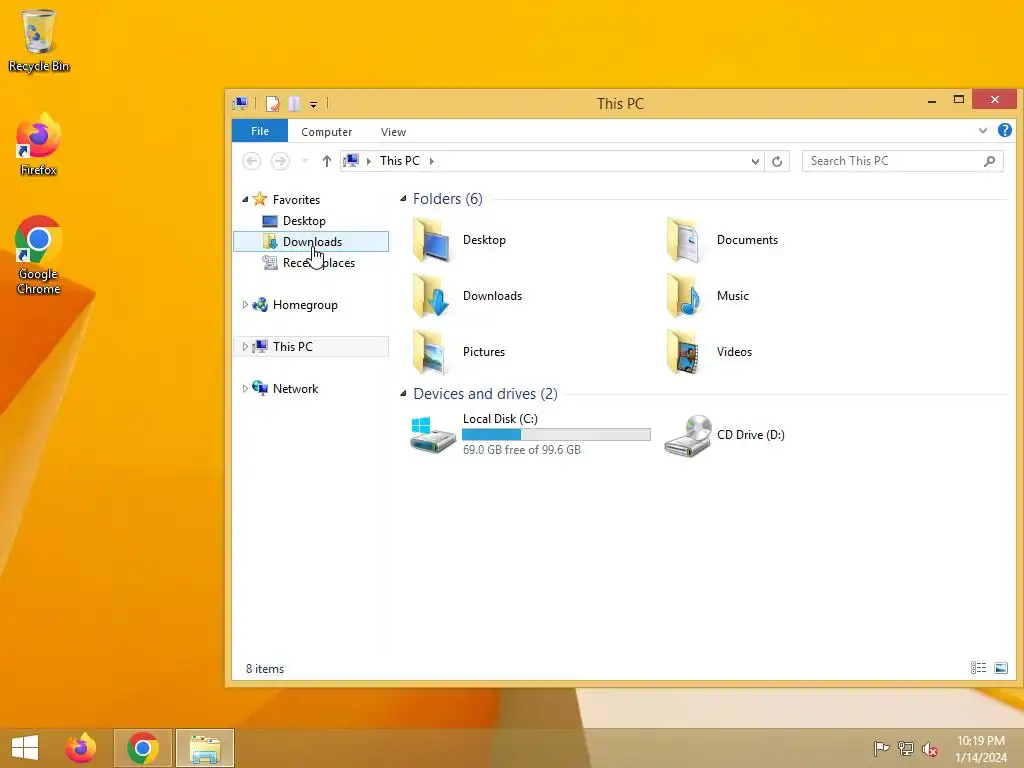This screenshot has height=768, width=1024.
Task: Select the Documents folder icon
Action: click(x=684, y=240)
